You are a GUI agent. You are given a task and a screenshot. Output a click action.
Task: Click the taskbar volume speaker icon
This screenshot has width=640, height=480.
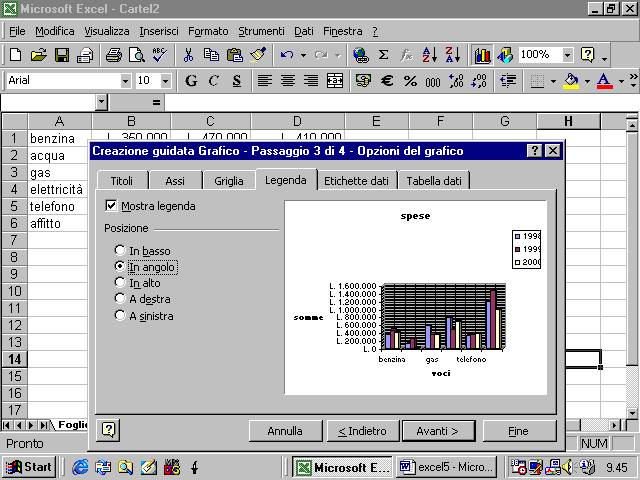click(x=567, y=467)
